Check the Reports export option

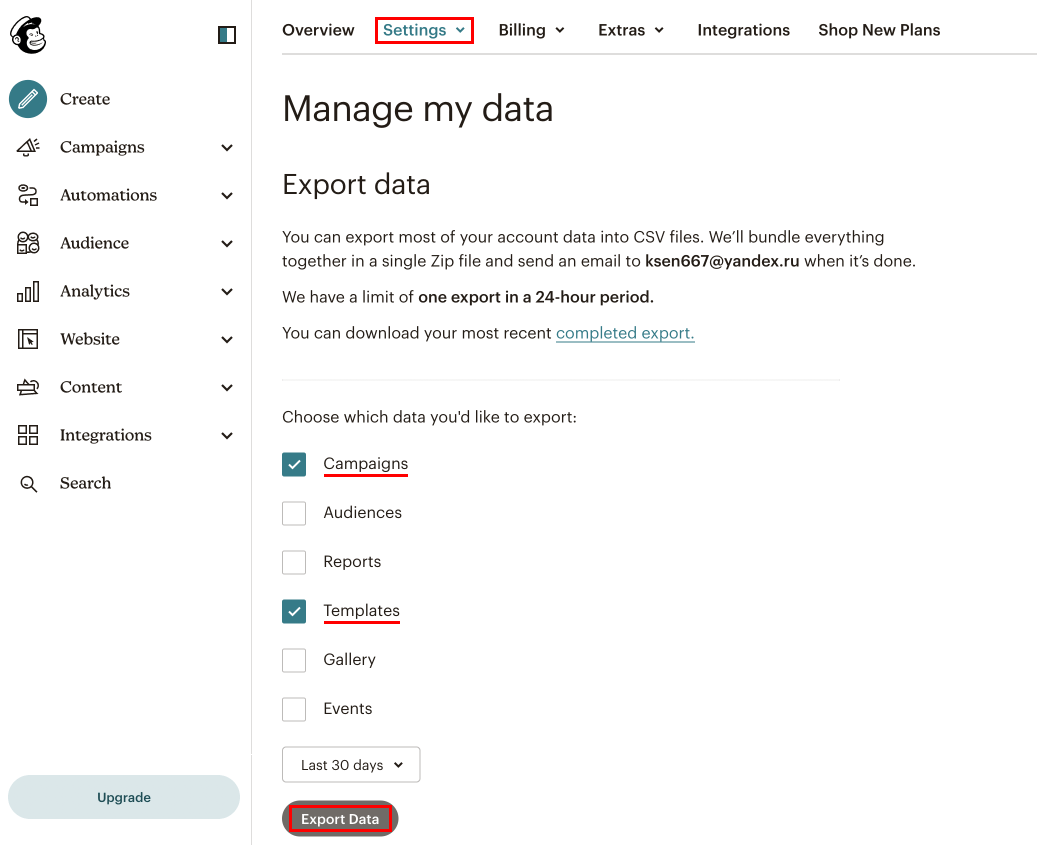[294, 562]
